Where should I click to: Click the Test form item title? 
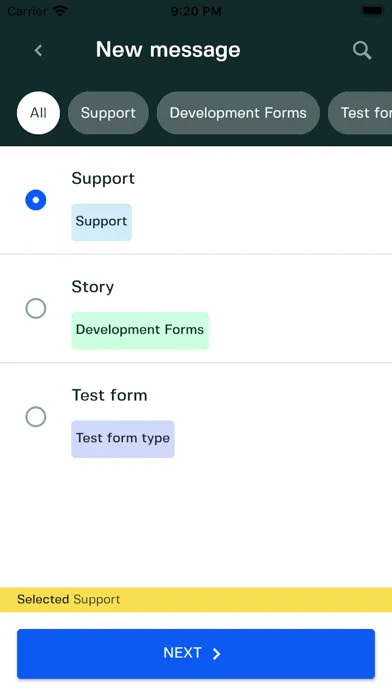[x=109, y=395]
